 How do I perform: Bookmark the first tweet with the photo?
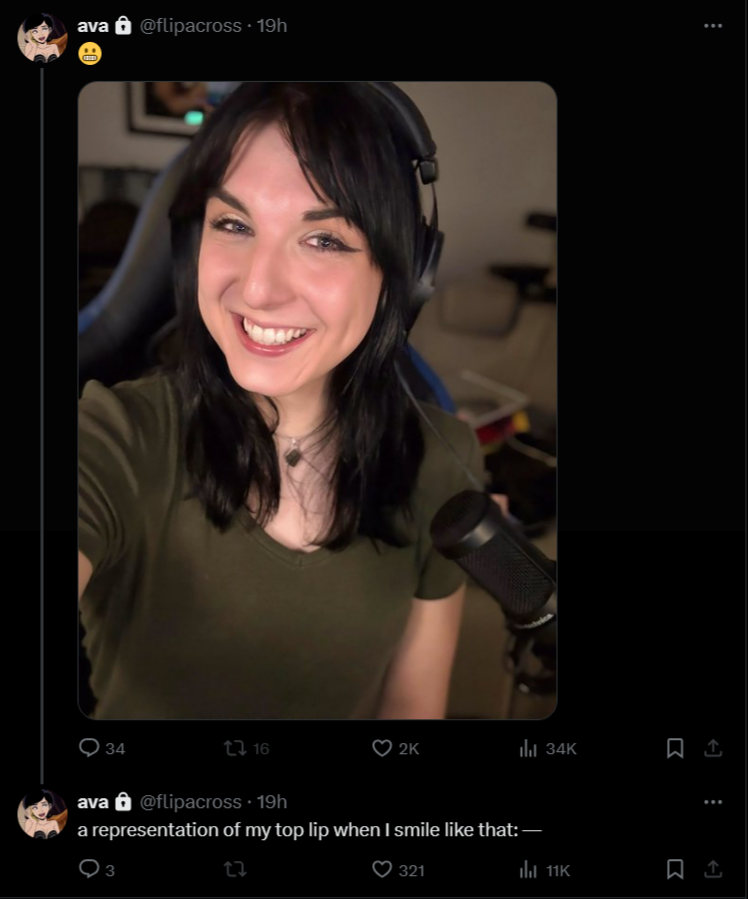(x=675, y=748)
